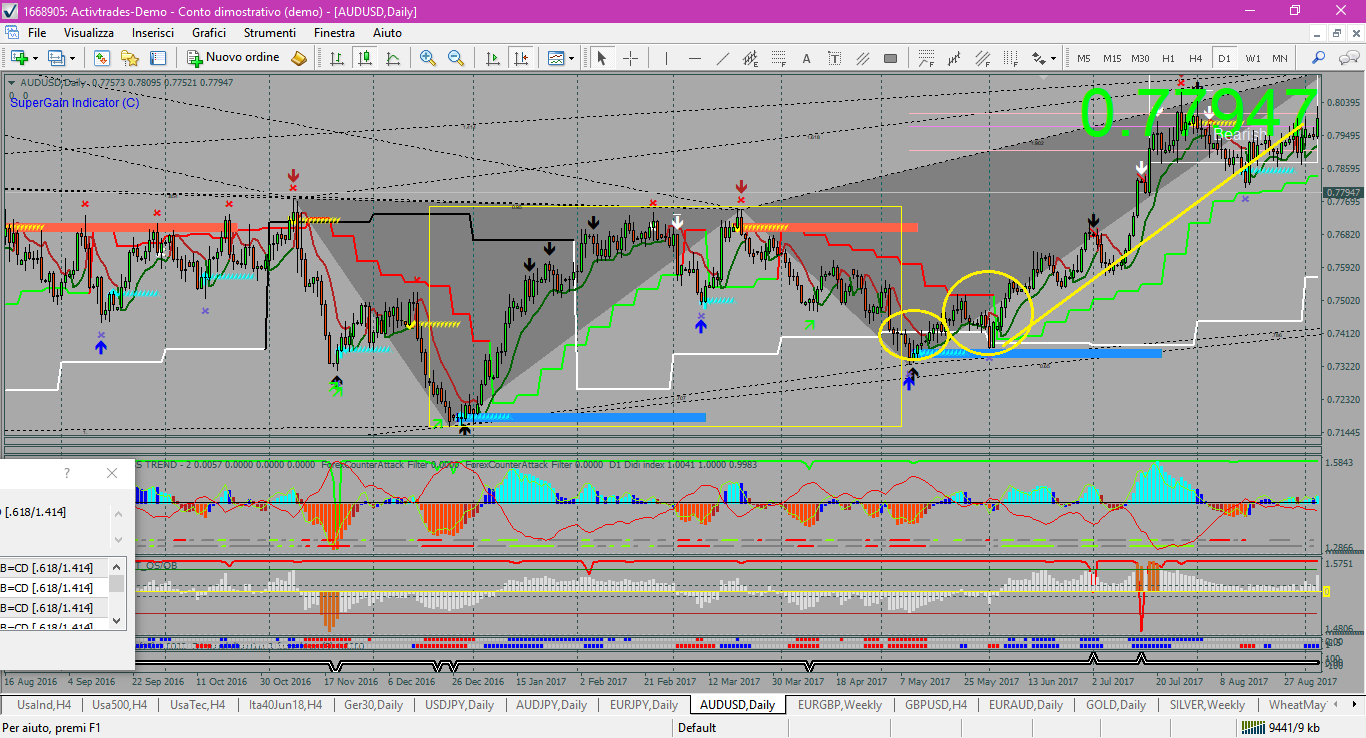Open the File menu
This screenshot has width=1366, height=738.
pyautogui.click(x=37, y=33)
